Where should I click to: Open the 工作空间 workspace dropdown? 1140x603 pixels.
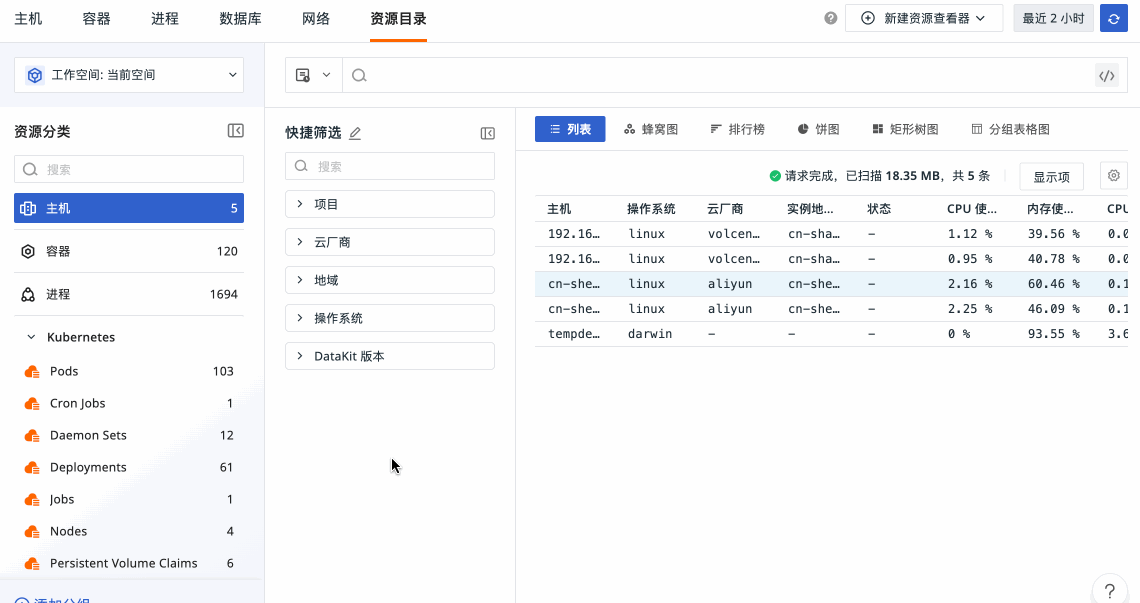[x=129, y=75]
